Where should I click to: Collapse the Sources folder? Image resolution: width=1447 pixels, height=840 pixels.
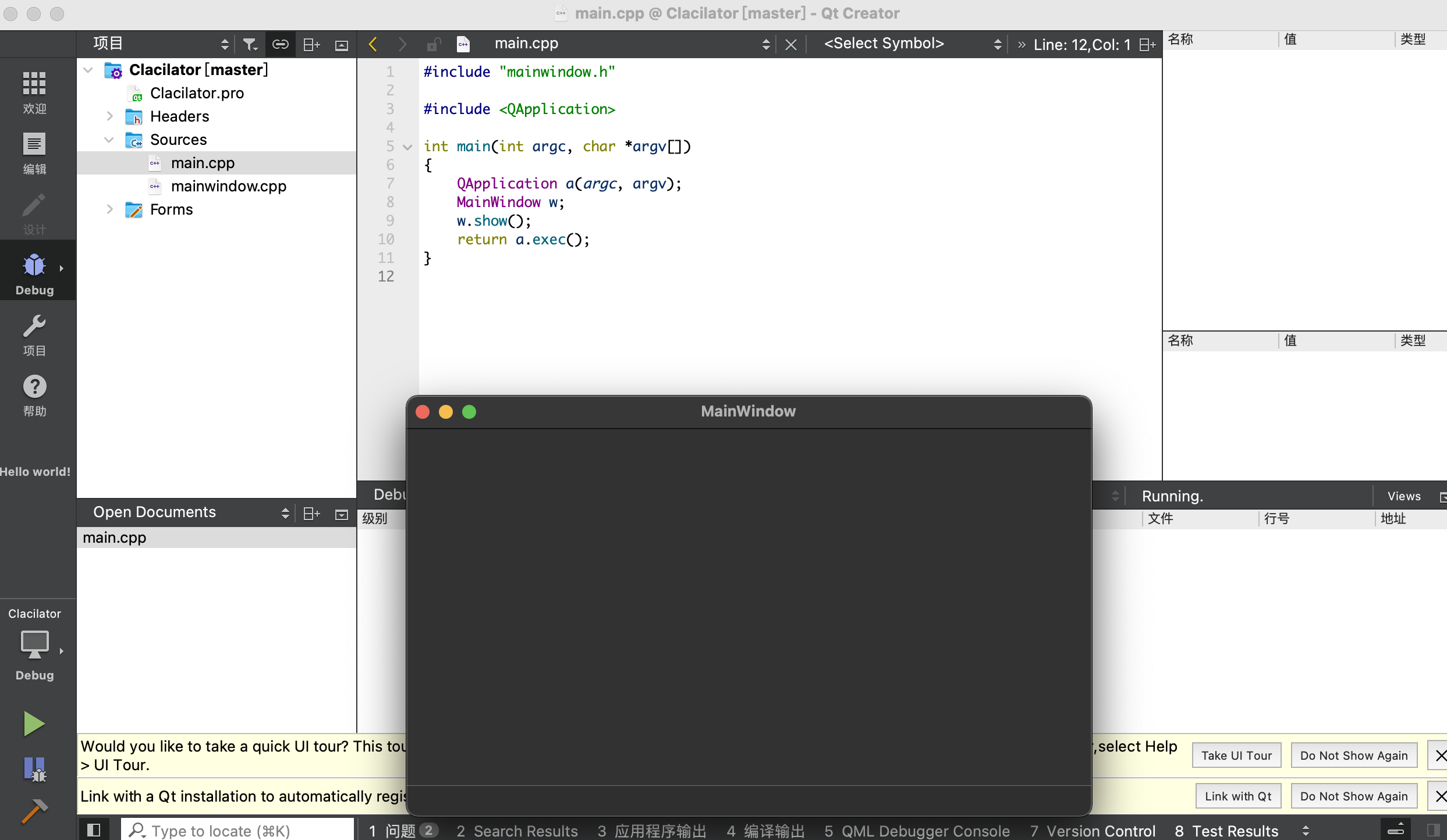pos(109,140)
